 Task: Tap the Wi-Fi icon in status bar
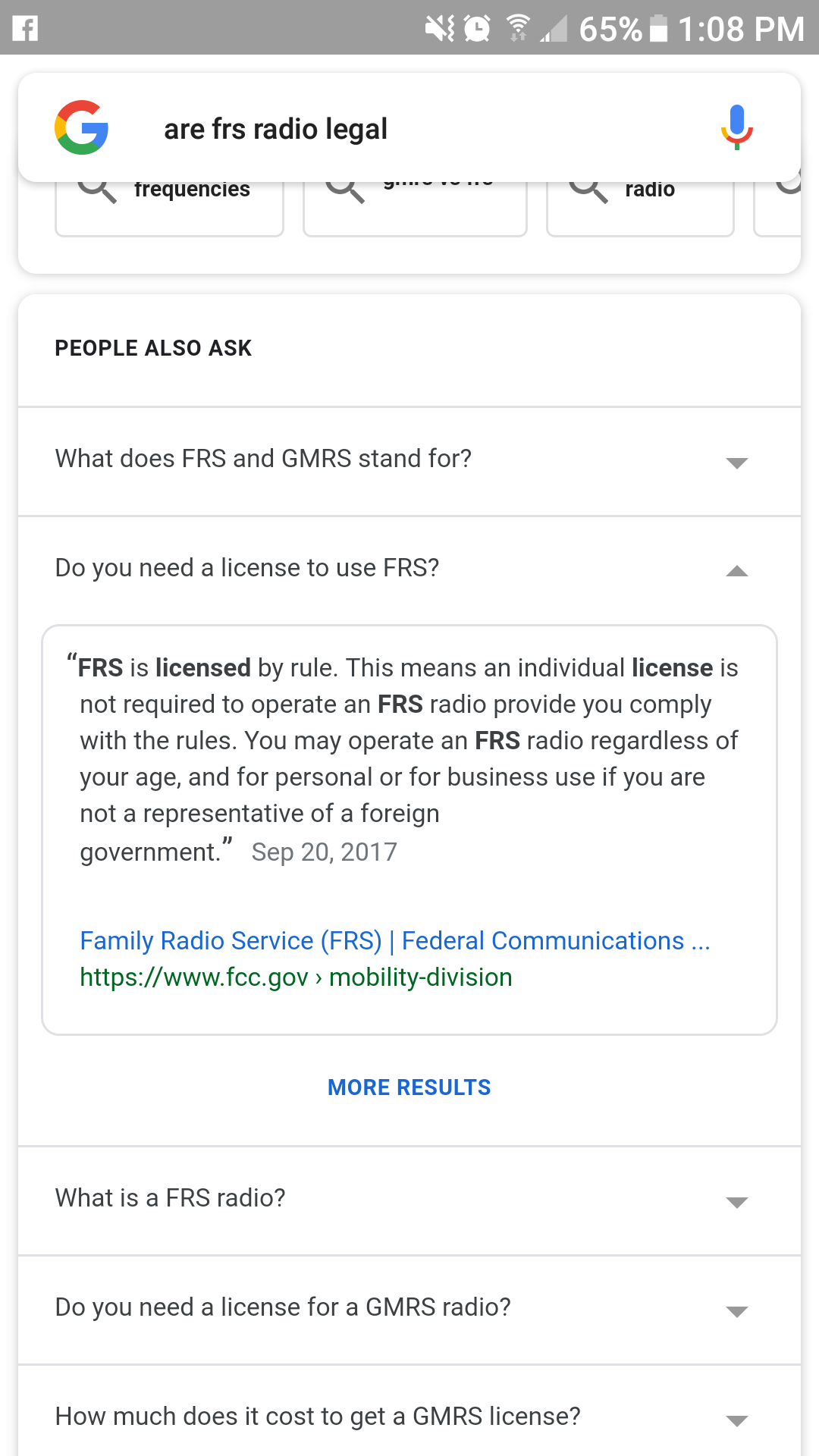point(519,29)
